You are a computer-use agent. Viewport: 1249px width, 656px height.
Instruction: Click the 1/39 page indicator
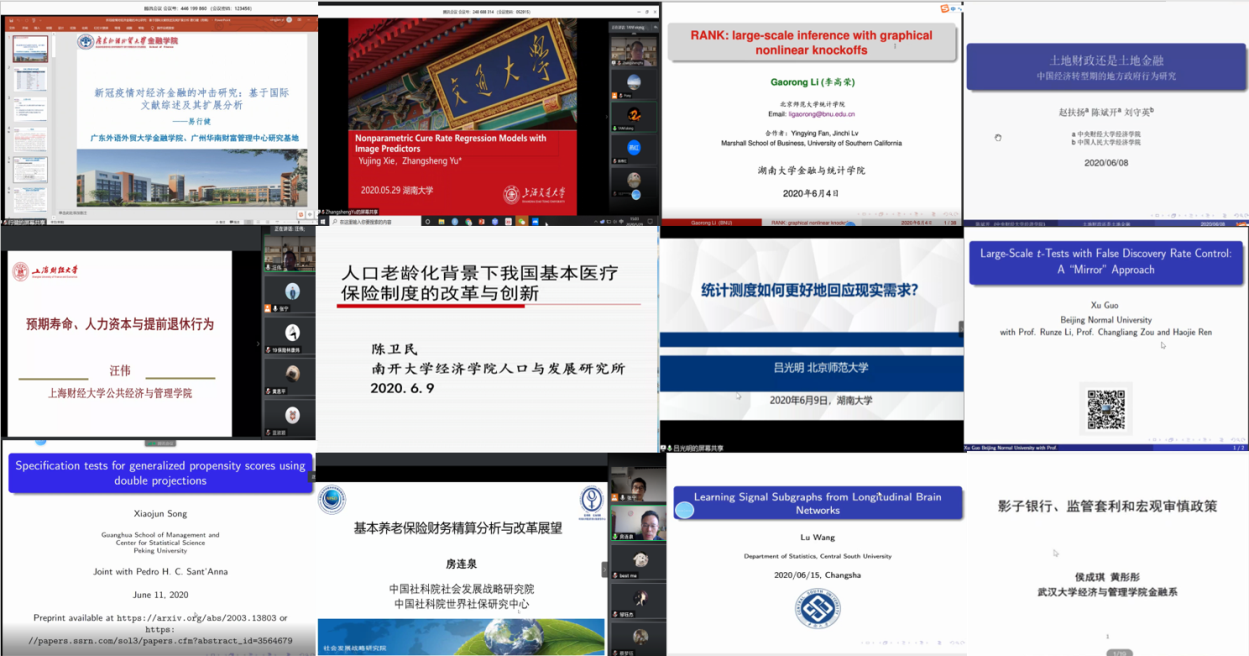click(950, 222)
